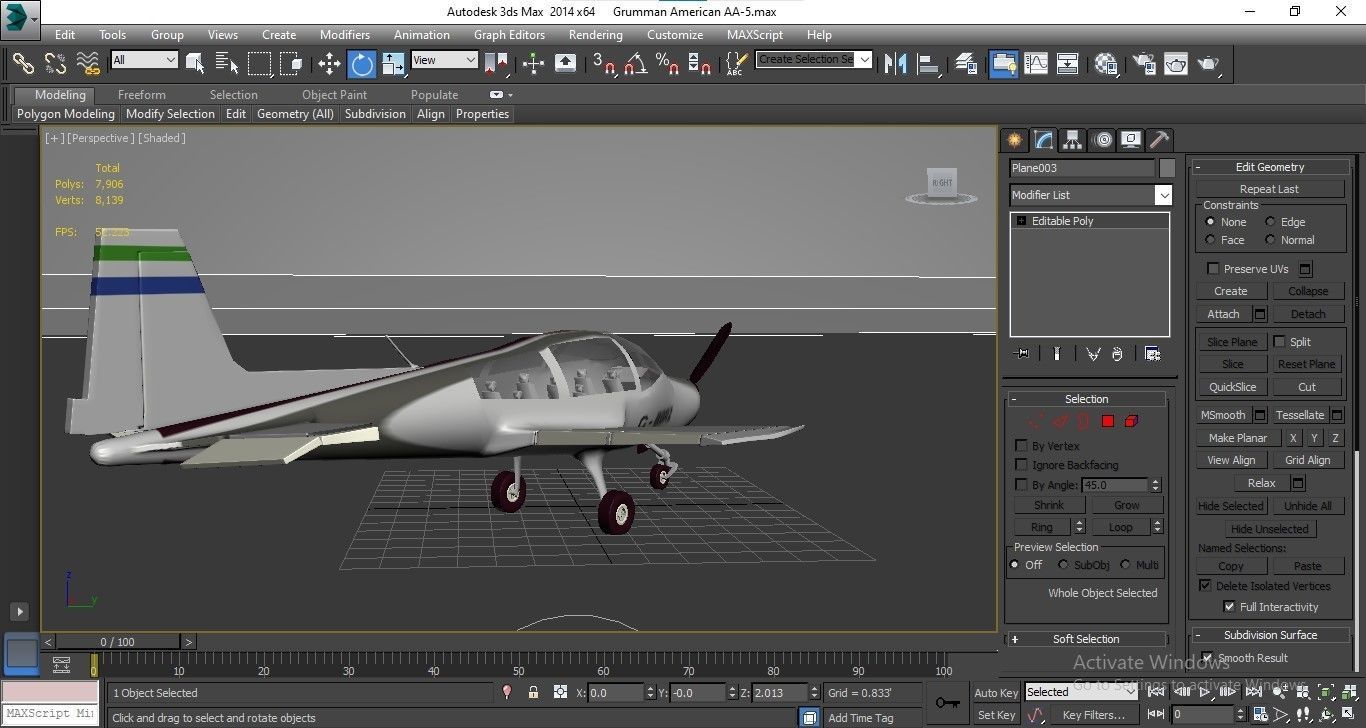Image resolution: width=1366 pixels, height=728 pixels.
Task: Select the Edge constraint radio button
Action: [1270, 222]
